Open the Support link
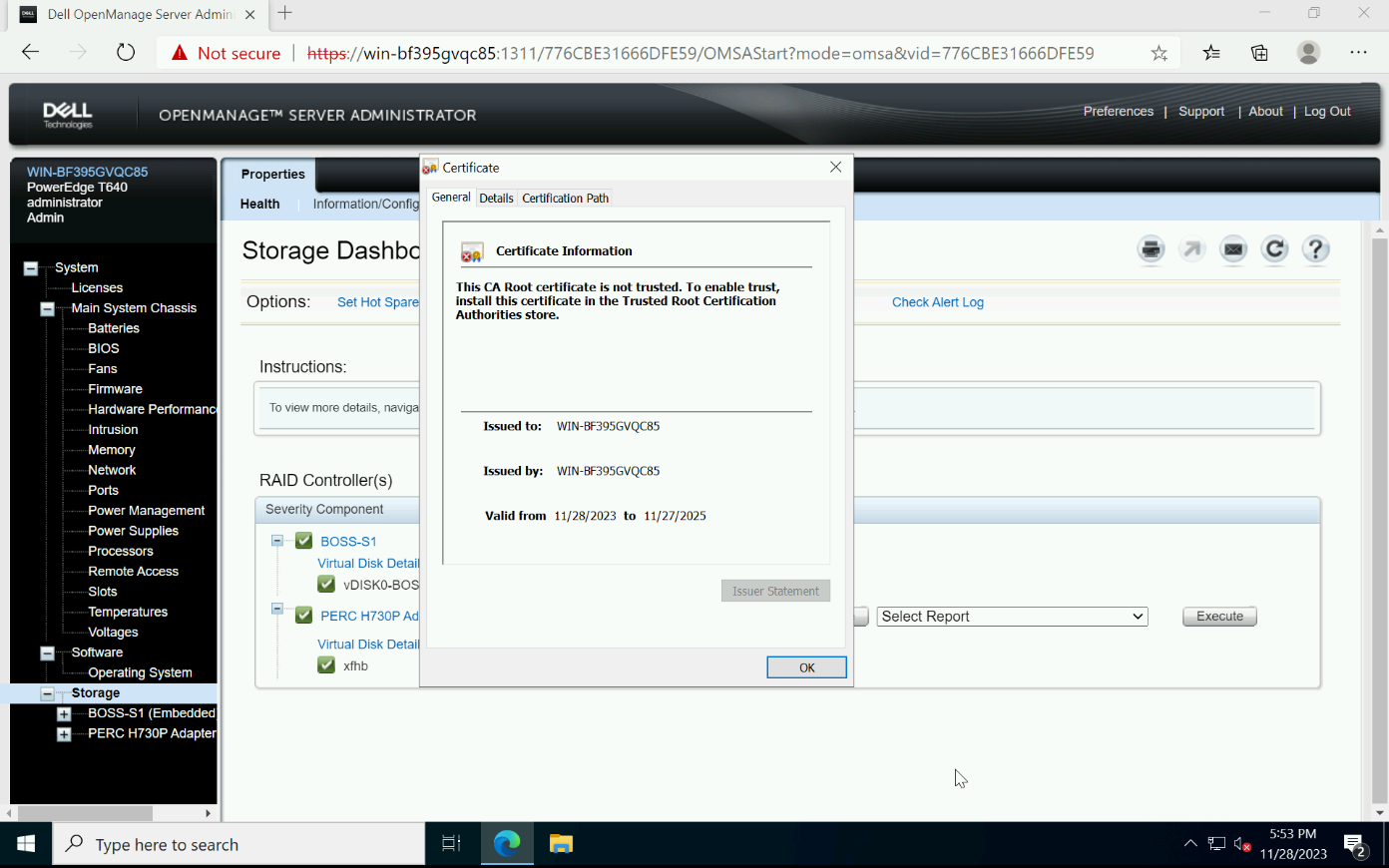 (1201, 112)
